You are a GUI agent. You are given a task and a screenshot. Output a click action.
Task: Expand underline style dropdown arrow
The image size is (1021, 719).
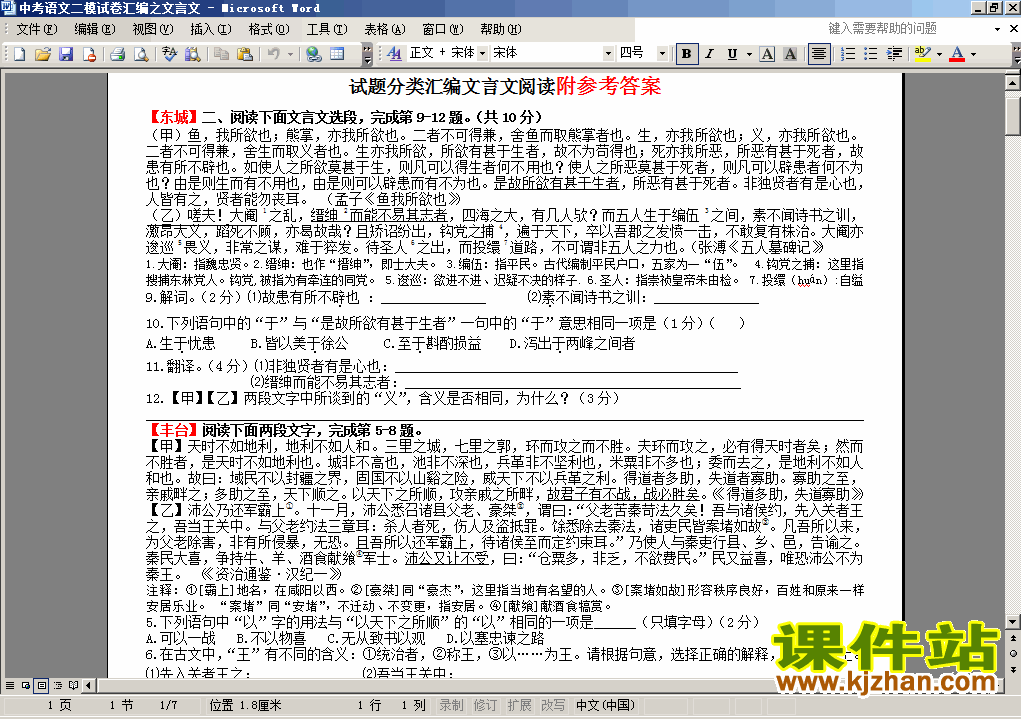[749, 53]
